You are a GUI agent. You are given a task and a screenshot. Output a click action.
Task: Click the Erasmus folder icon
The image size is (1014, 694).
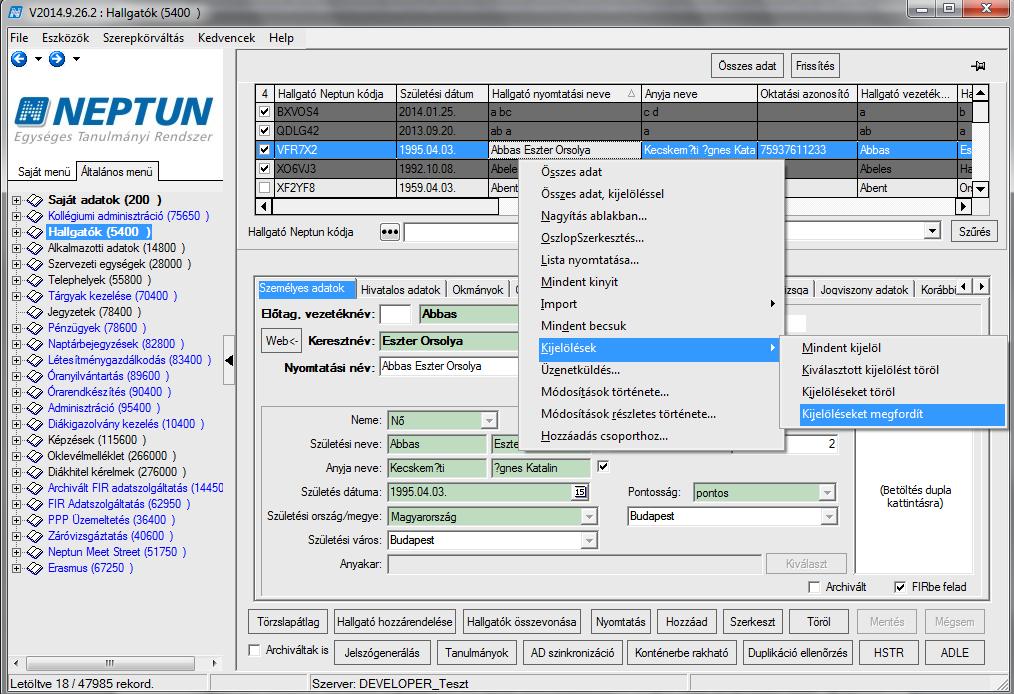[x=34, y=568]
